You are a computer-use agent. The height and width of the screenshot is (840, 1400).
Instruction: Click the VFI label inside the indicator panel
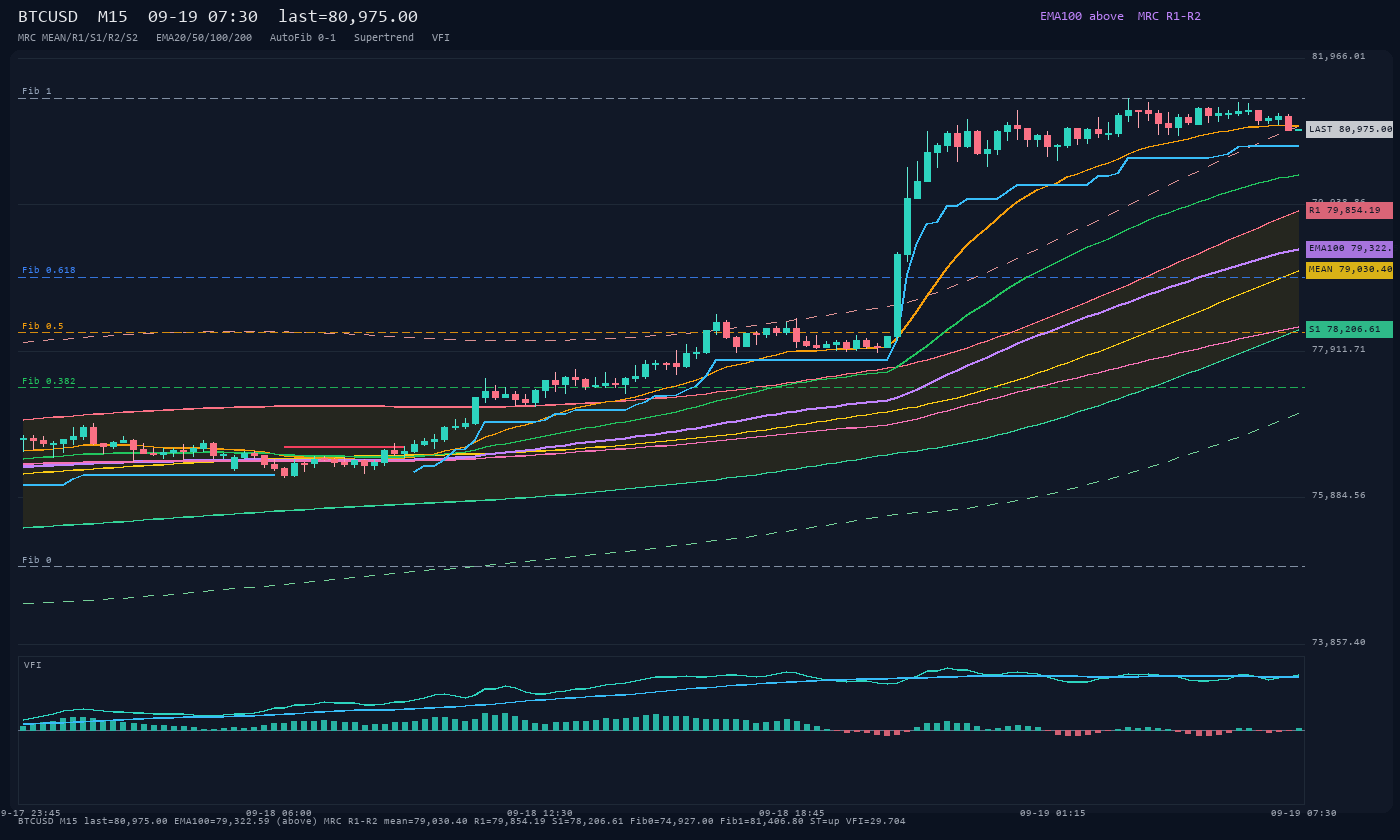click(33, 665)
